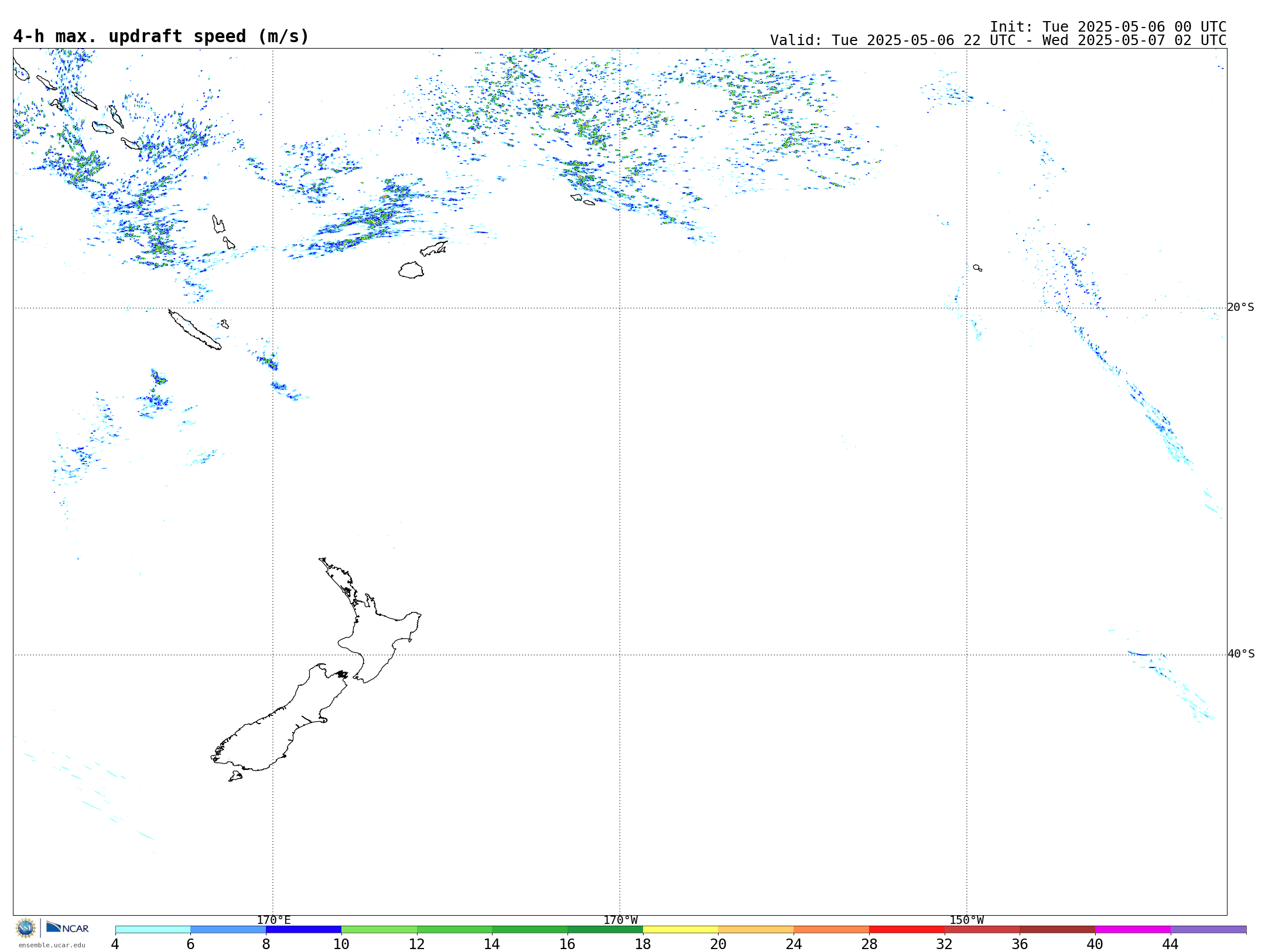Click the orange 24–28 colorbar segment

832,930
